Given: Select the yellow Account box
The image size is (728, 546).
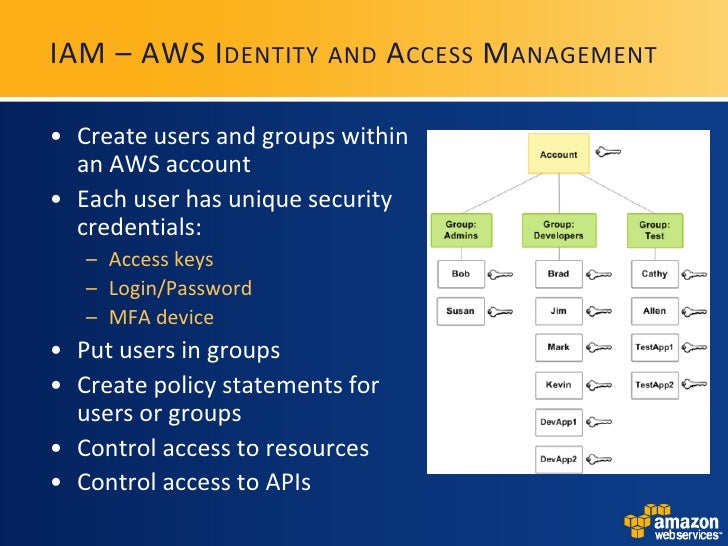Looking at the screenshot, I should (559, 154).
